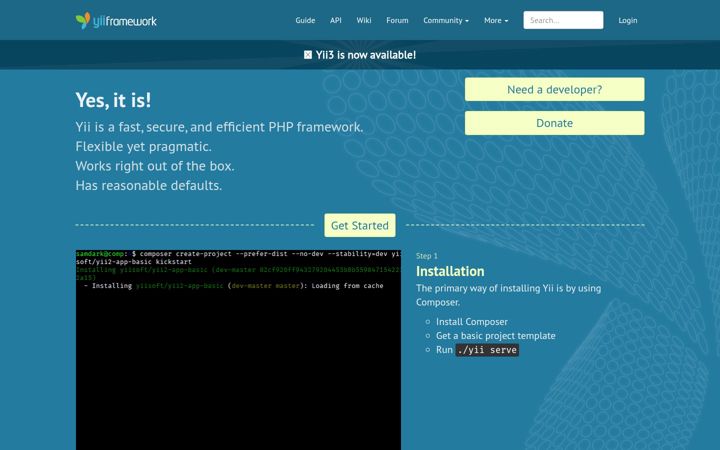Click the terminal installation demo

pyautogui.click(x=238, y=350)
